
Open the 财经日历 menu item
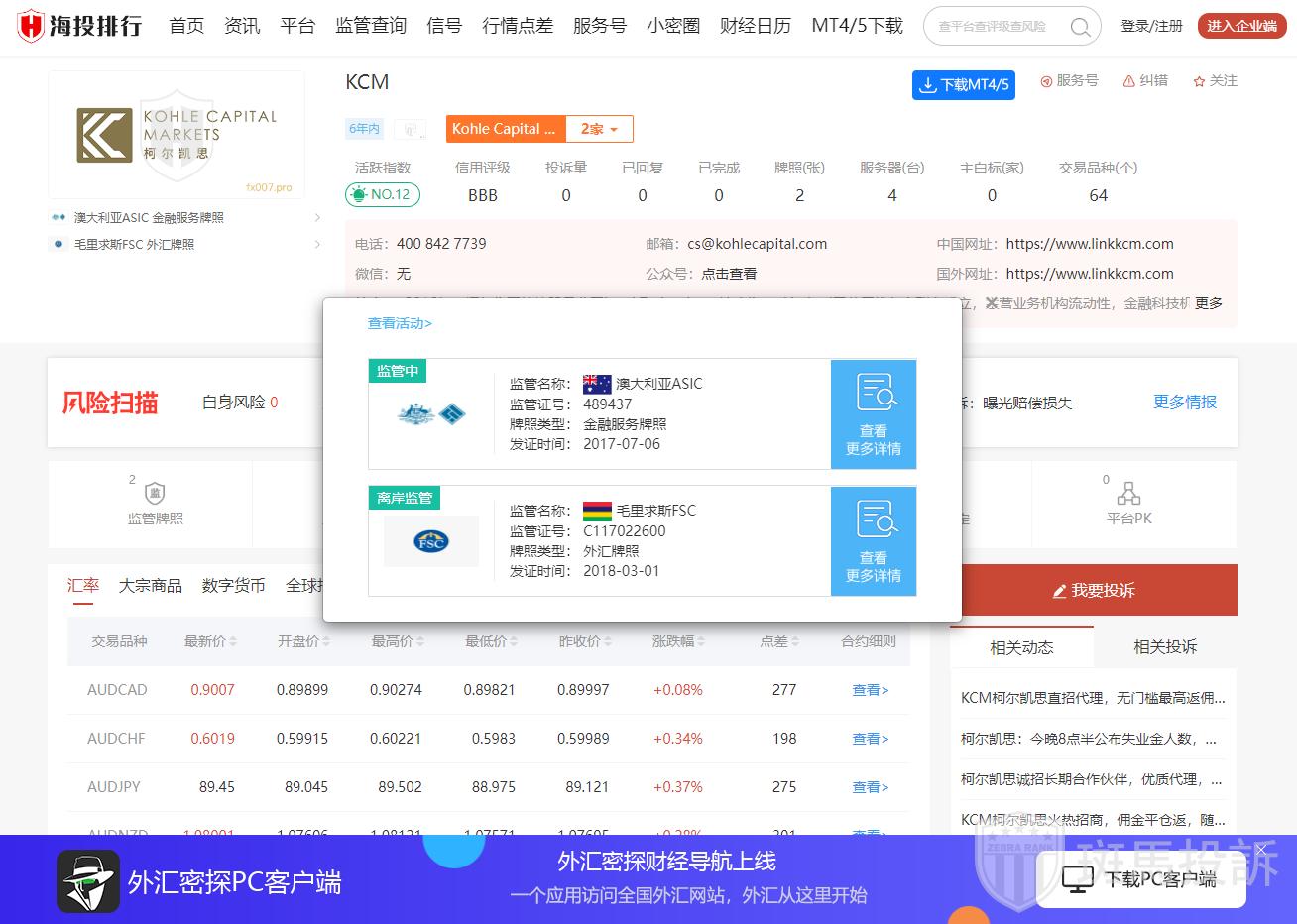[x=755, y=26]
